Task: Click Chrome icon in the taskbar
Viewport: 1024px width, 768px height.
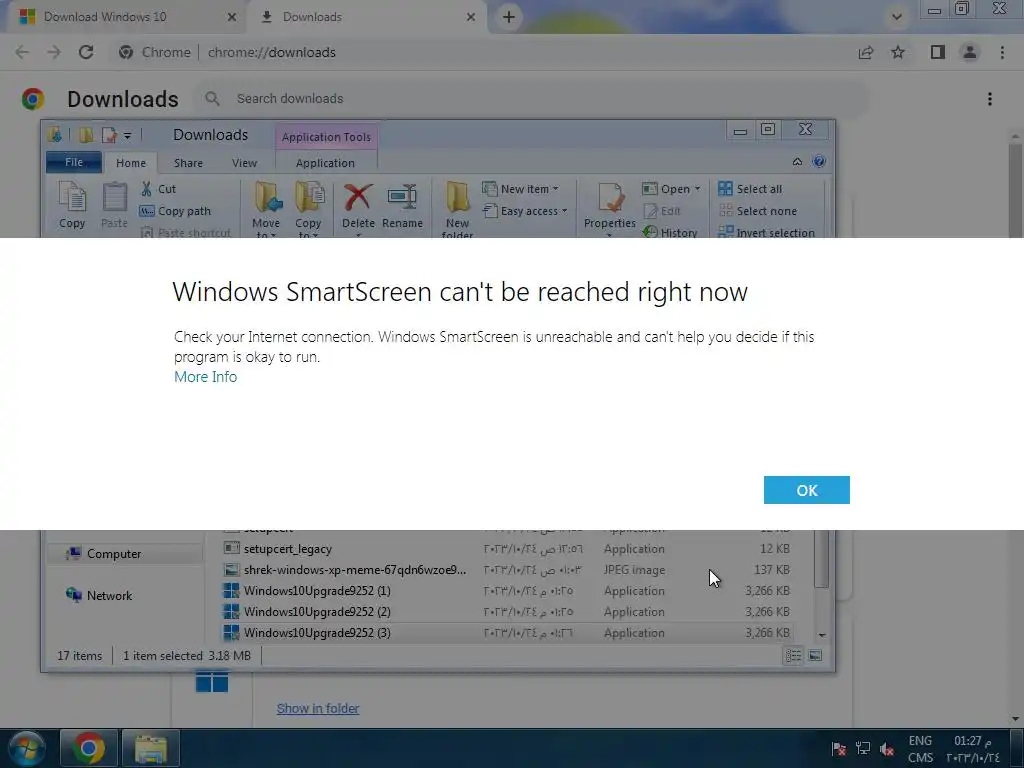Action: 88,748
